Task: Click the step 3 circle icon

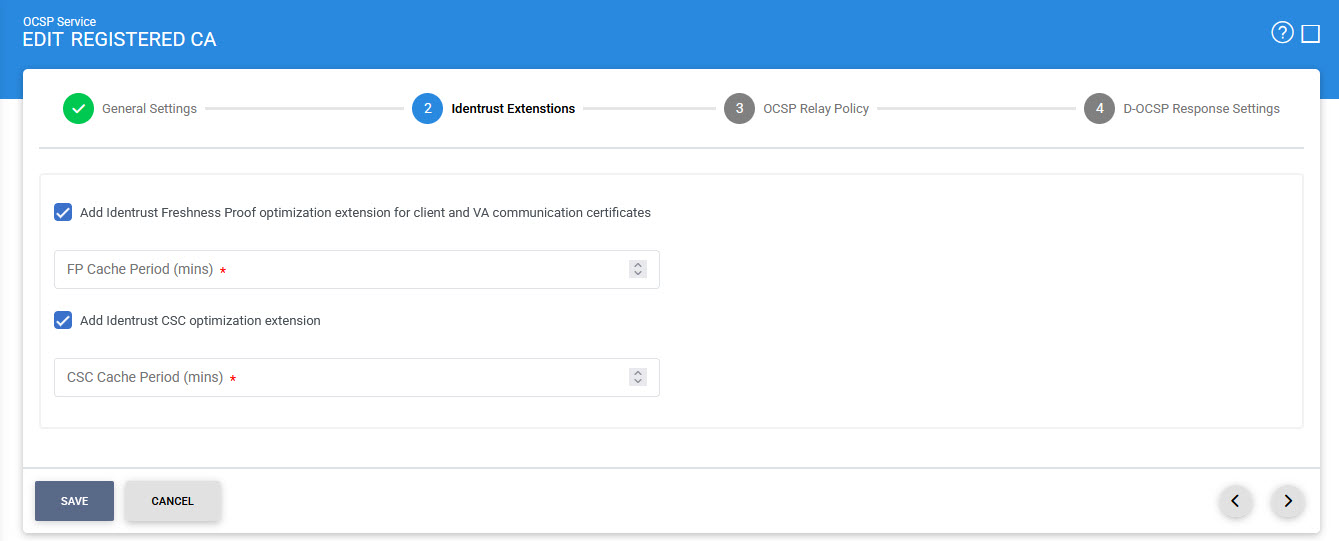Action: pos(739,109)
